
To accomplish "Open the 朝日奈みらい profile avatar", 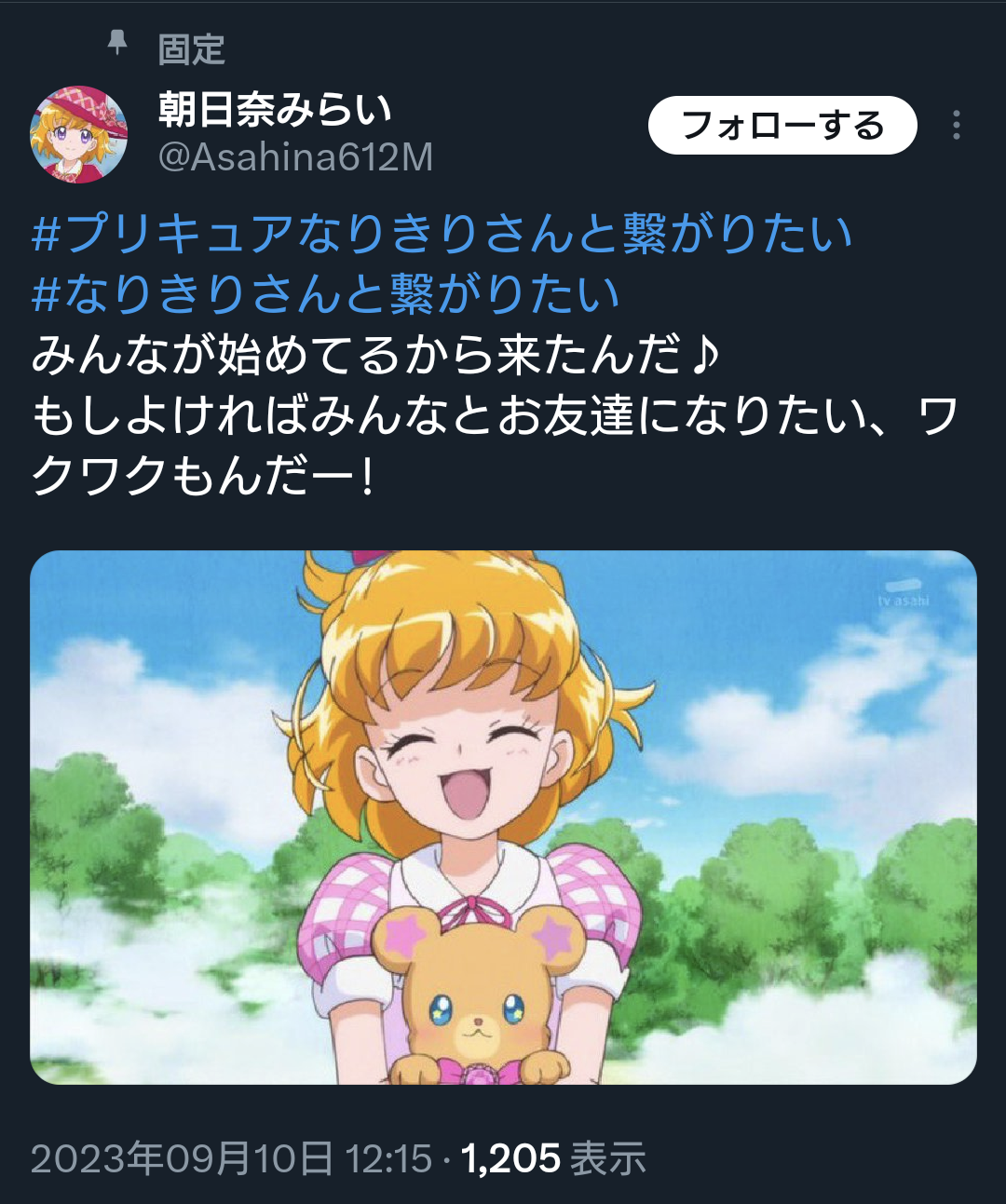I will (79, 133).
